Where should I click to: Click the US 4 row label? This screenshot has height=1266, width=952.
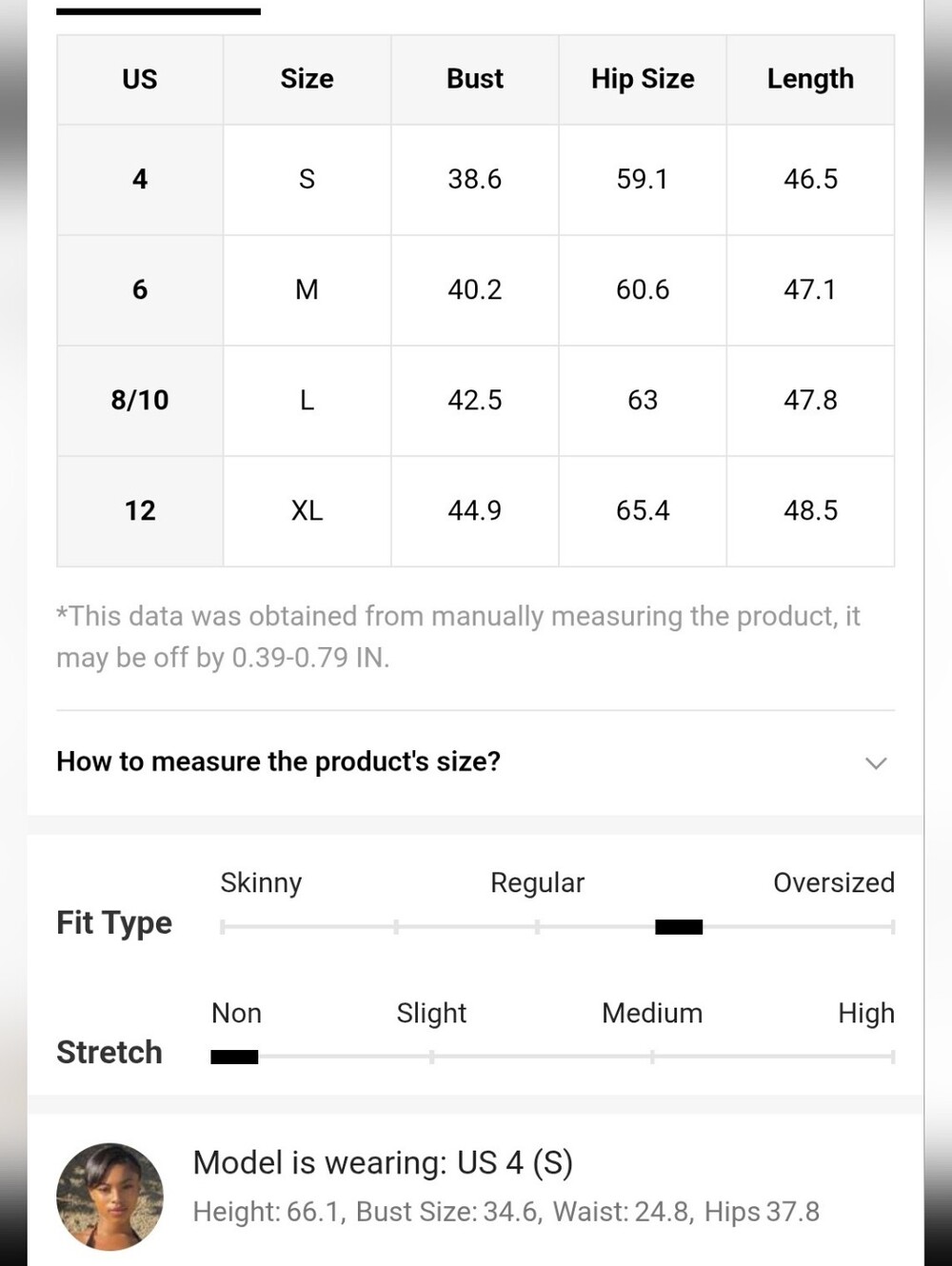click(x=140, y=179)
